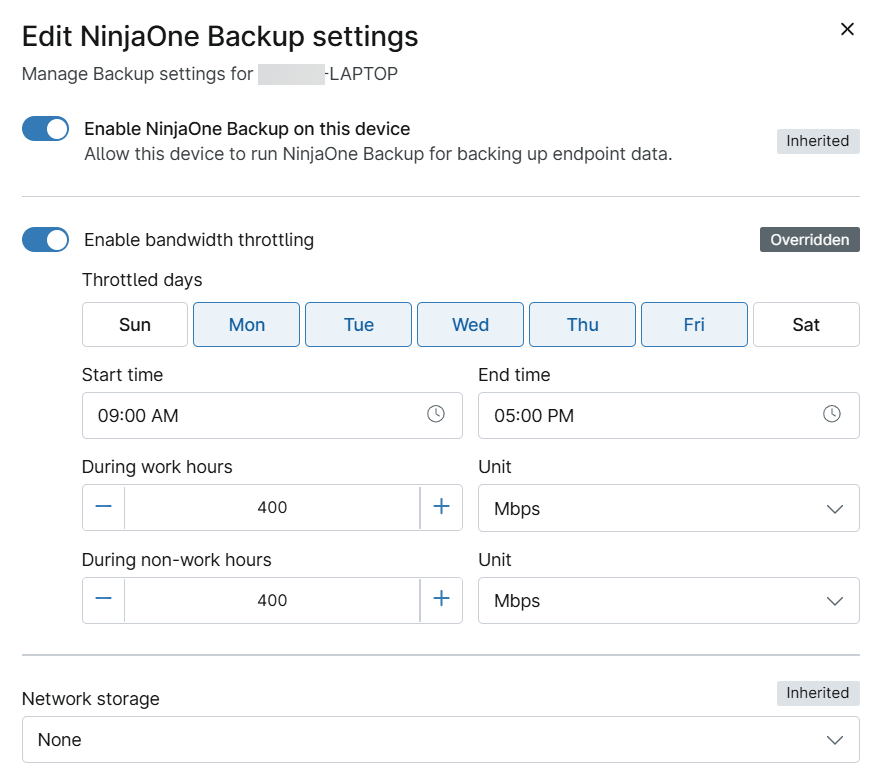Click the clock icon in Start time
The width and height of the screenshot is (874, 777).
[435, 414]
